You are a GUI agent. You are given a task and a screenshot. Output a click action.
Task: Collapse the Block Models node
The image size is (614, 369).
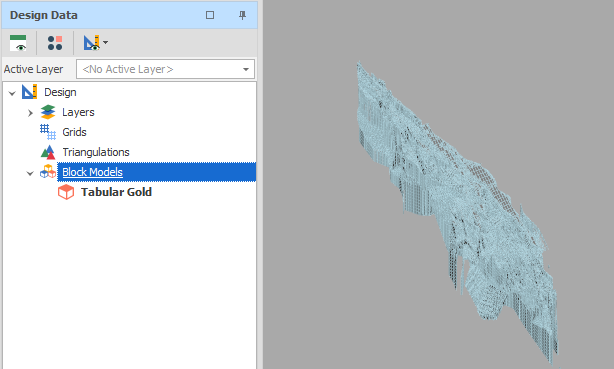click(x=30, y=173)
